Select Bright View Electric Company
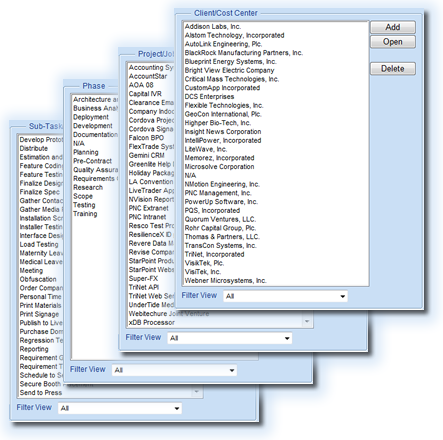 point(229,70)
